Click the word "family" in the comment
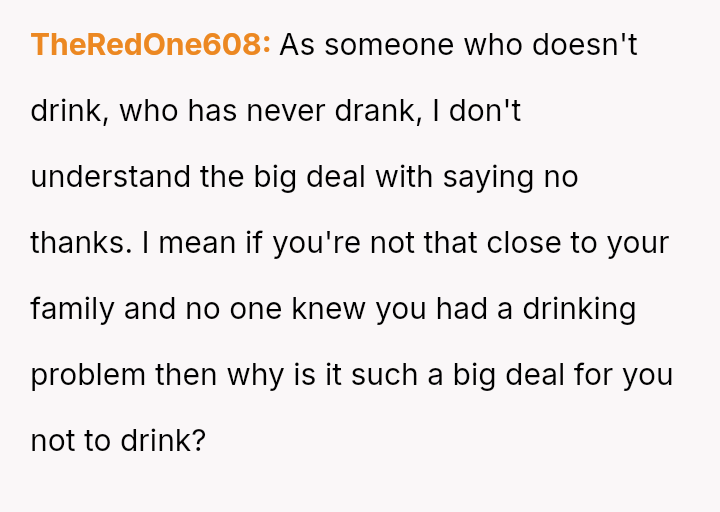This screenshot has height=512, width=720. (72, 309)
